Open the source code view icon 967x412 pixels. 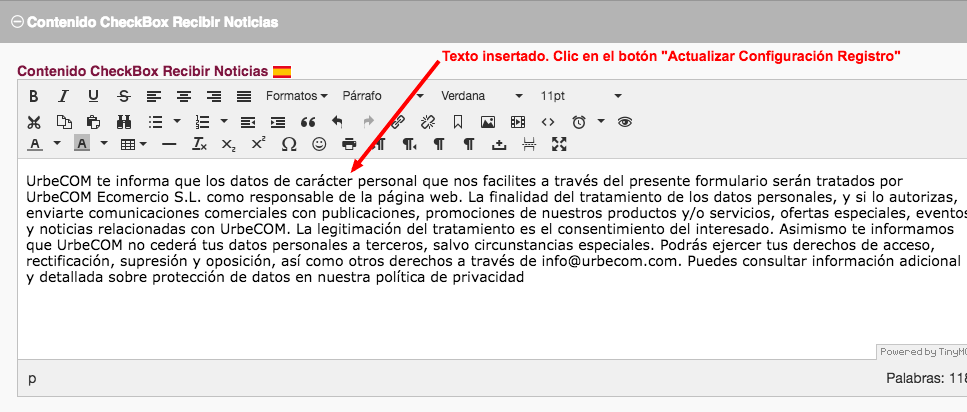(x=548, y=122)
